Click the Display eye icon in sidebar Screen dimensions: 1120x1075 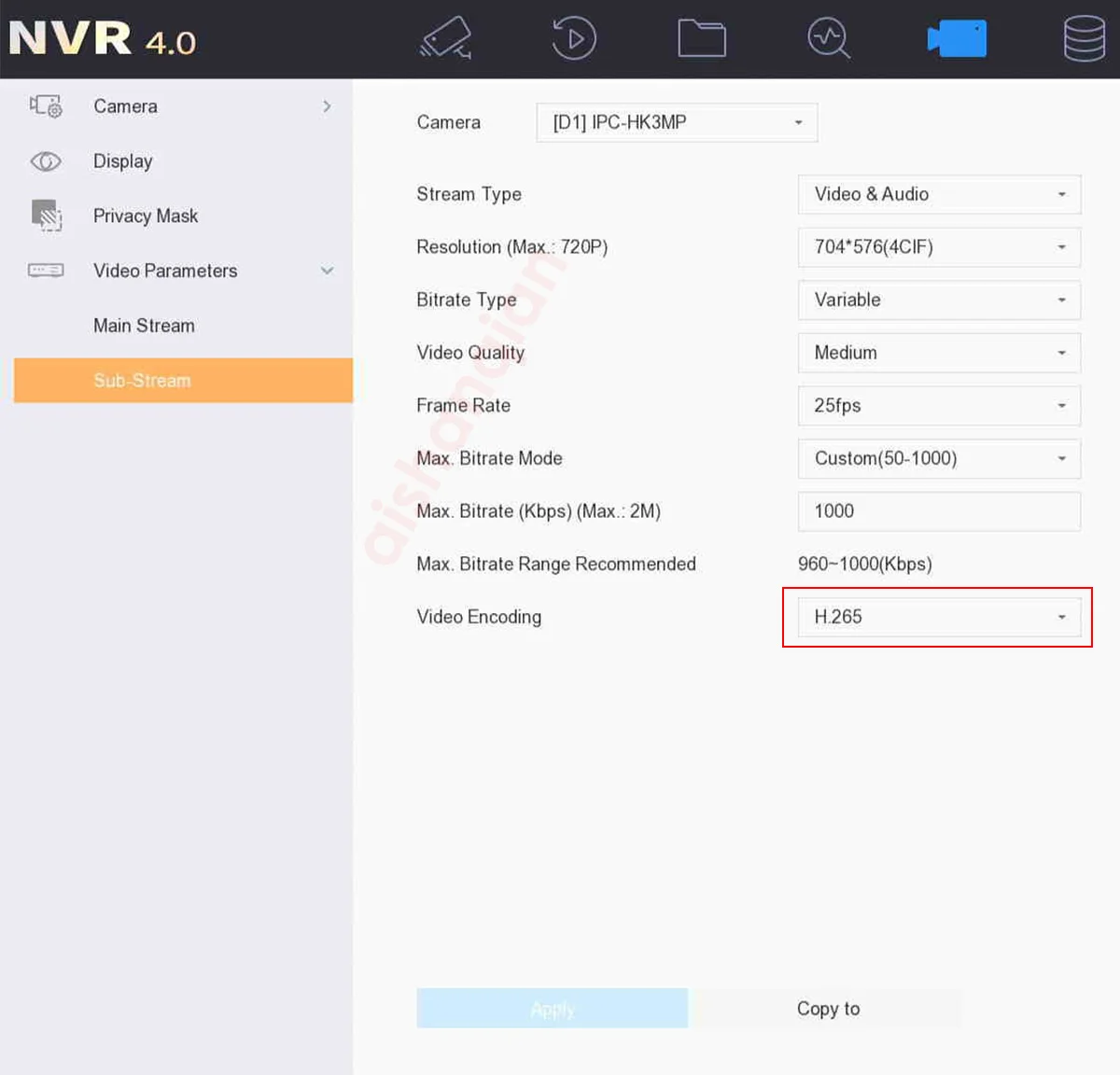(x=46, y=161)
